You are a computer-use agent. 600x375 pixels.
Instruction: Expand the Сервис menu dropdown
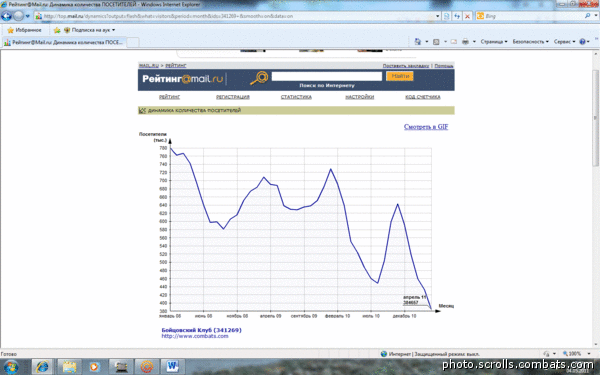coord(564,41)
